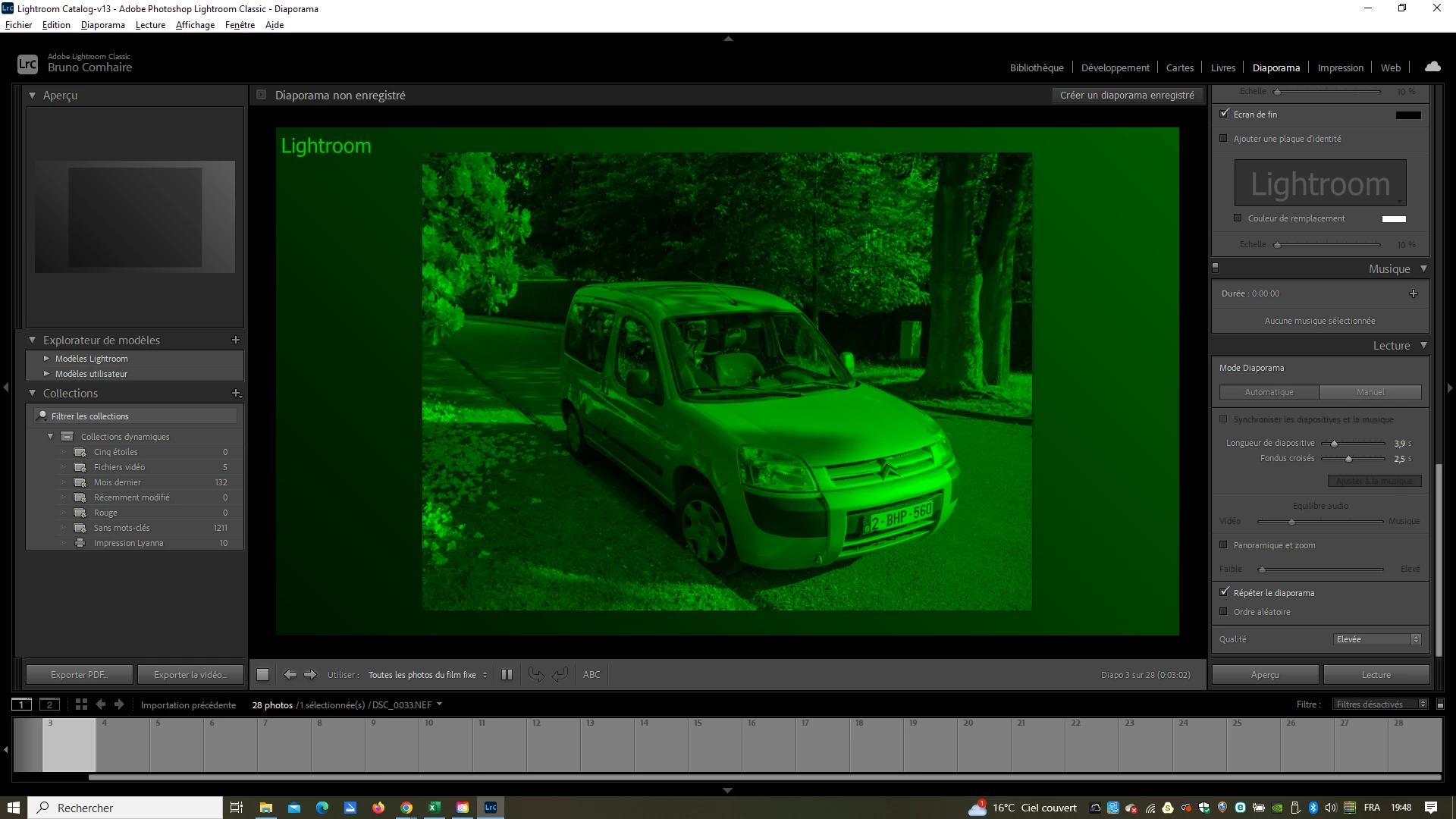Select the secondary display window icon
Screen dimensions: 1456x819
pyautogui.click(x=49, y=704)
